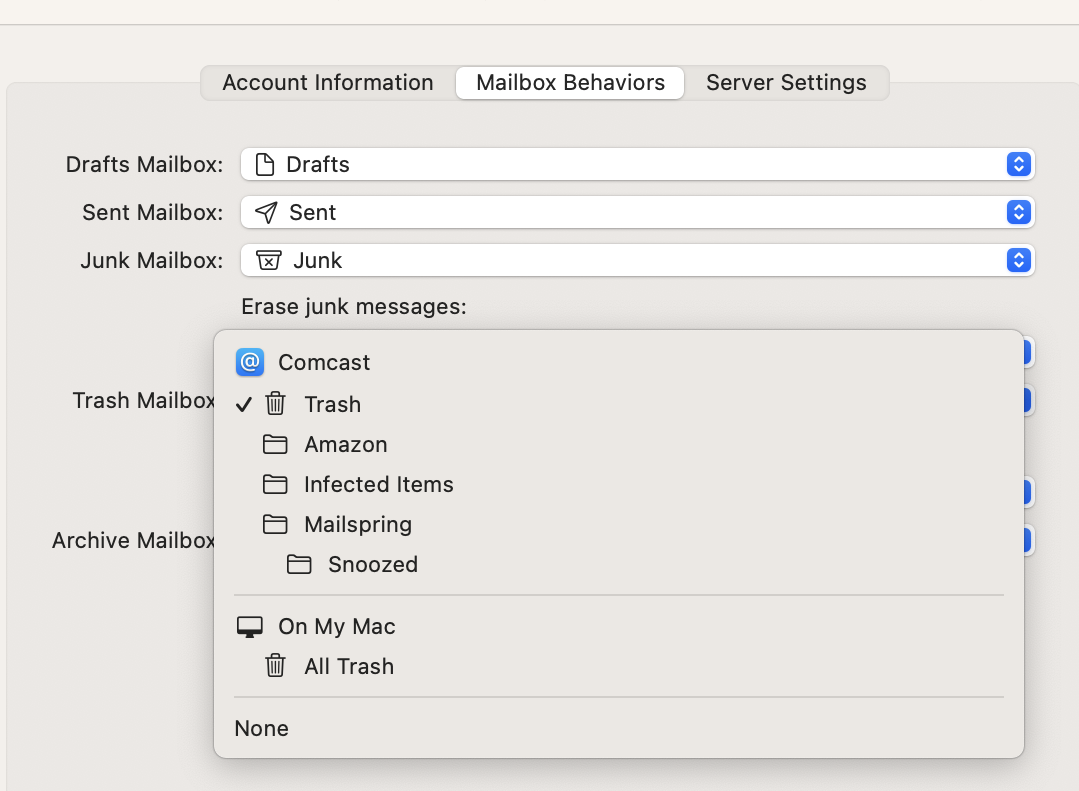
Task: Click the Trash Mailbox label
Action: [143, 400]
